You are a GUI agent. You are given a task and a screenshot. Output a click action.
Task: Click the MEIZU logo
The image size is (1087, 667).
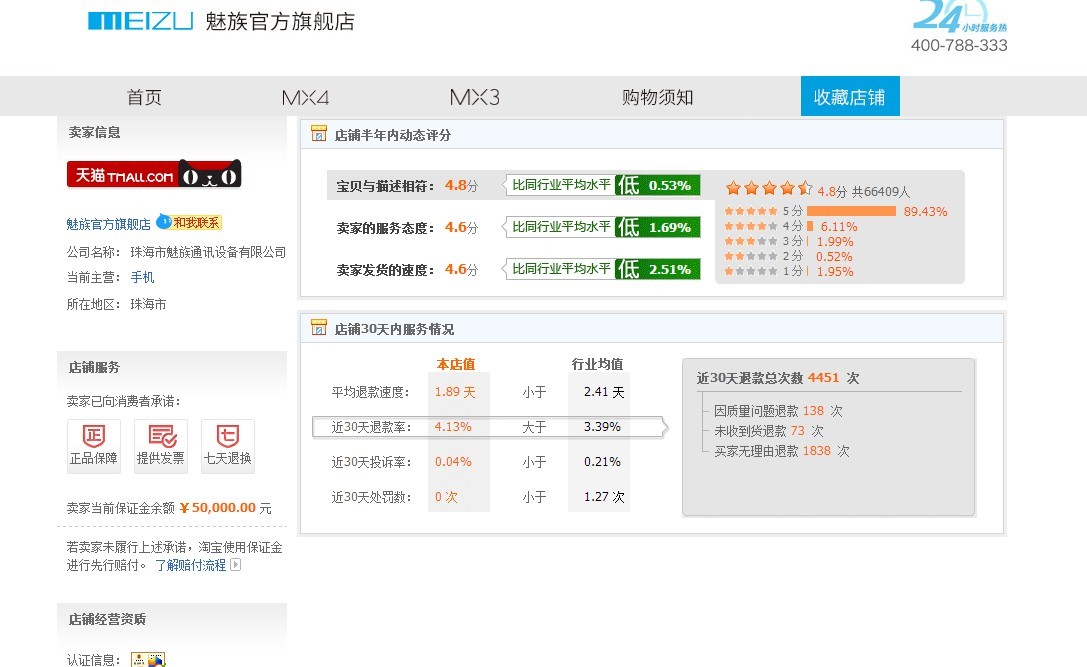[x=140, y=21]
